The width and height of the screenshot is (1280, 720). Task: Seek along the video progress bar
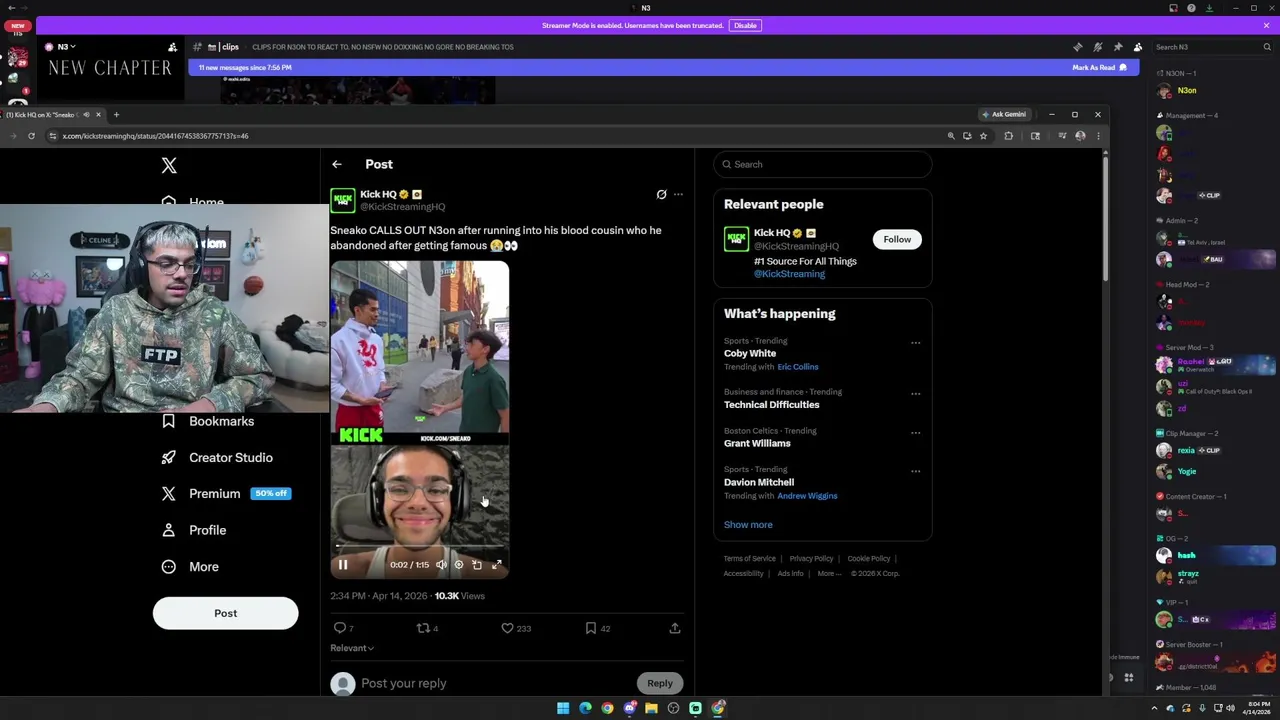pyautogui.click(x=419, y=547)
